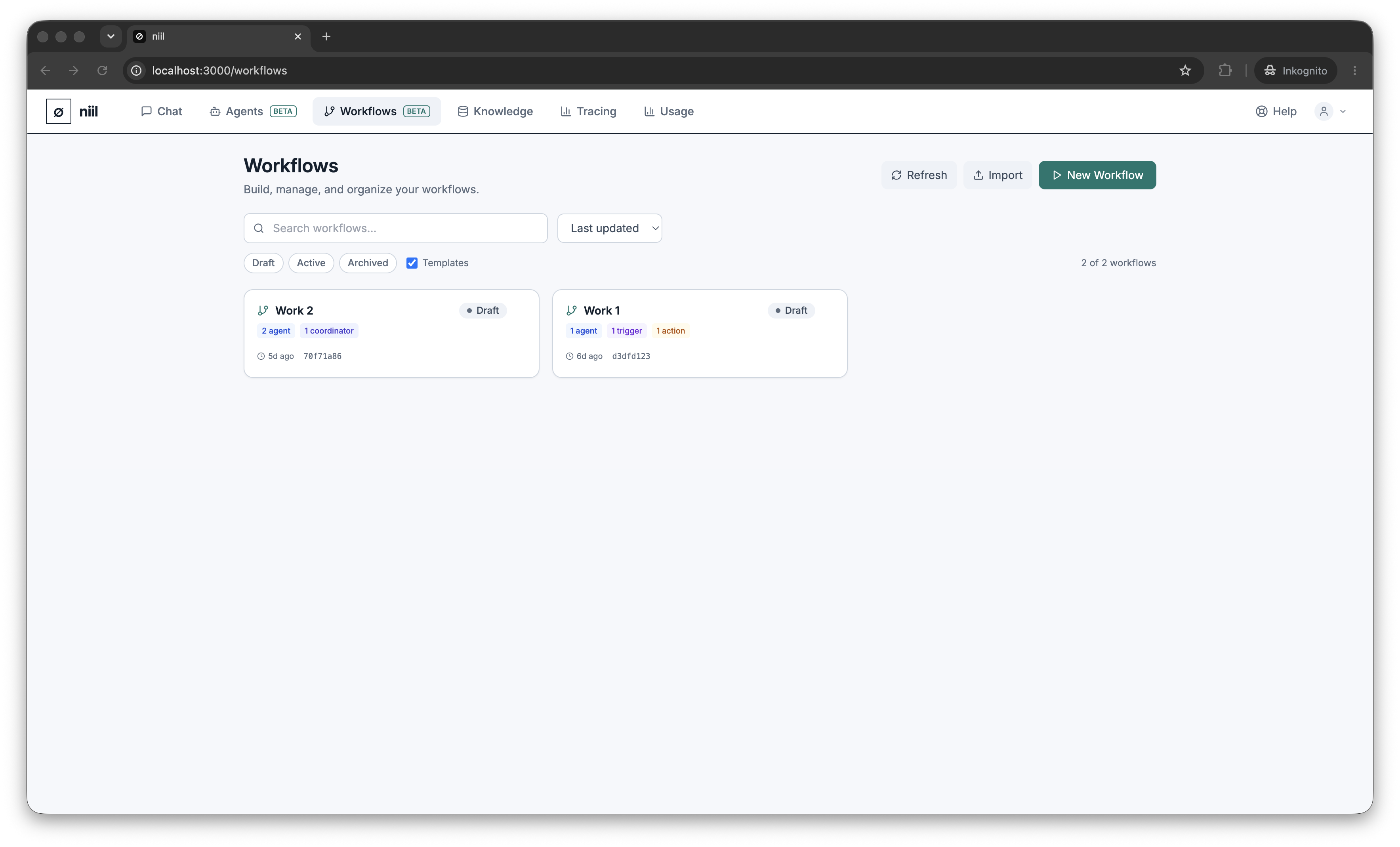Click the BETA badge next to Workflows
The height and width of the screenshot is (847, 1400).
pos(416,111)
